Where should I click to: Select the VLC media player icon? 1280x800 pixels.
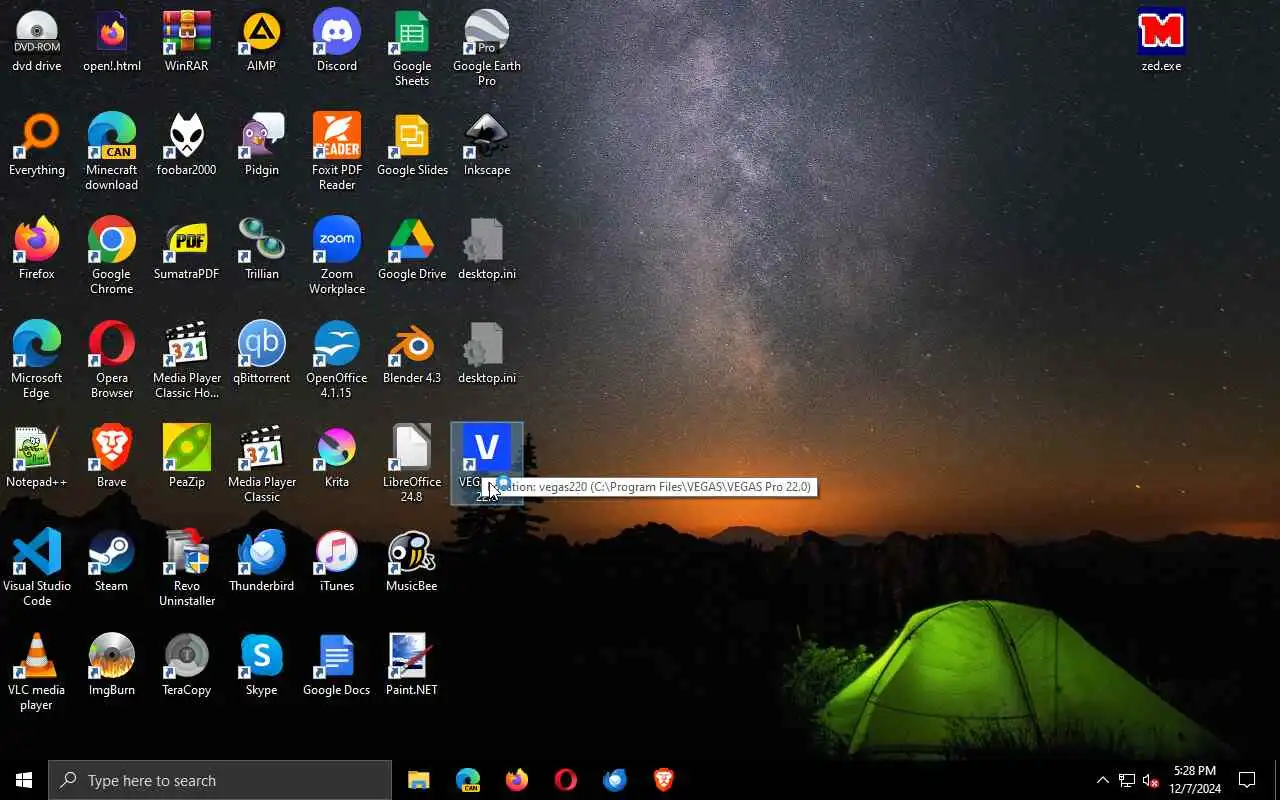coord(37,672)
